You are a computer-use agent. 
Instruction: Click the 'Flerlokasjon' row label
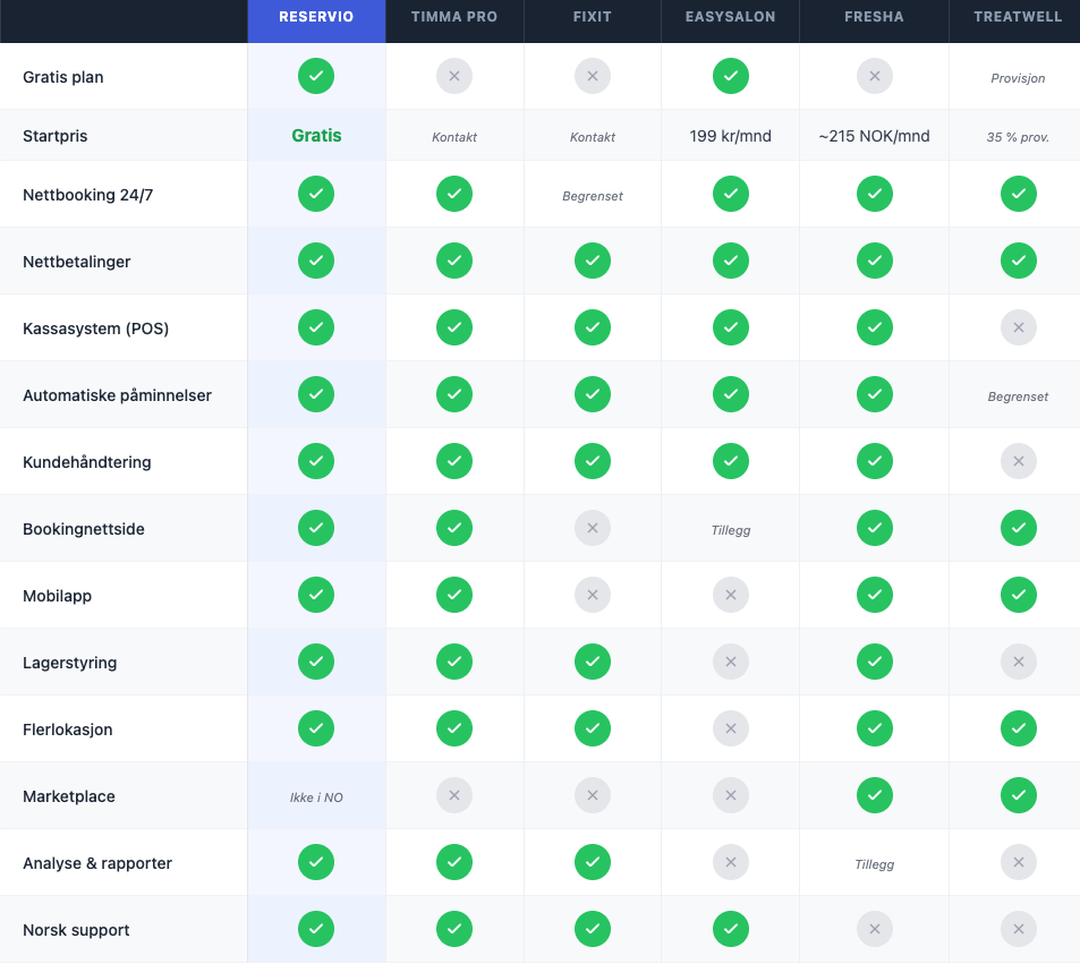tap(68, 729)
